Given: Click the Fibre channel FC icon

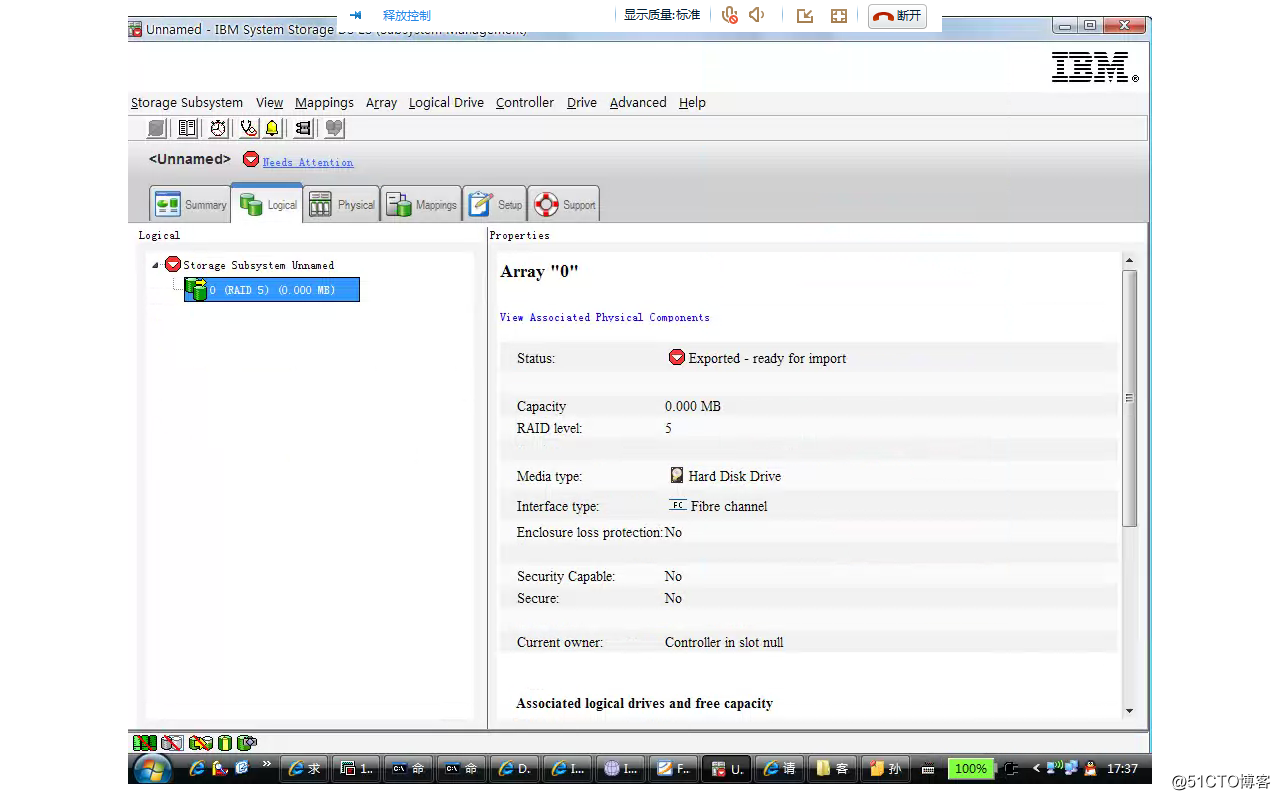Looking at the screenshot, I should (677, 505).
